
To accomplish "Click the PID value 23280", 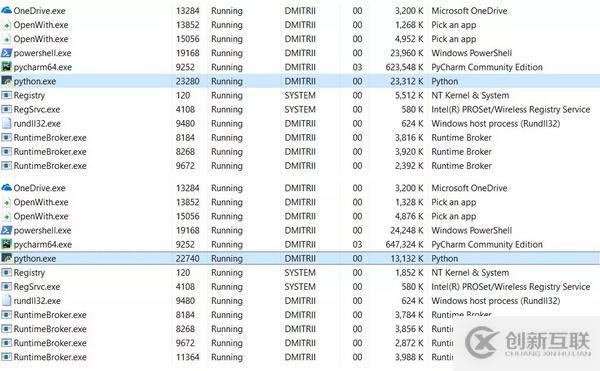I will pyautogui.click(x=188, y=81).
